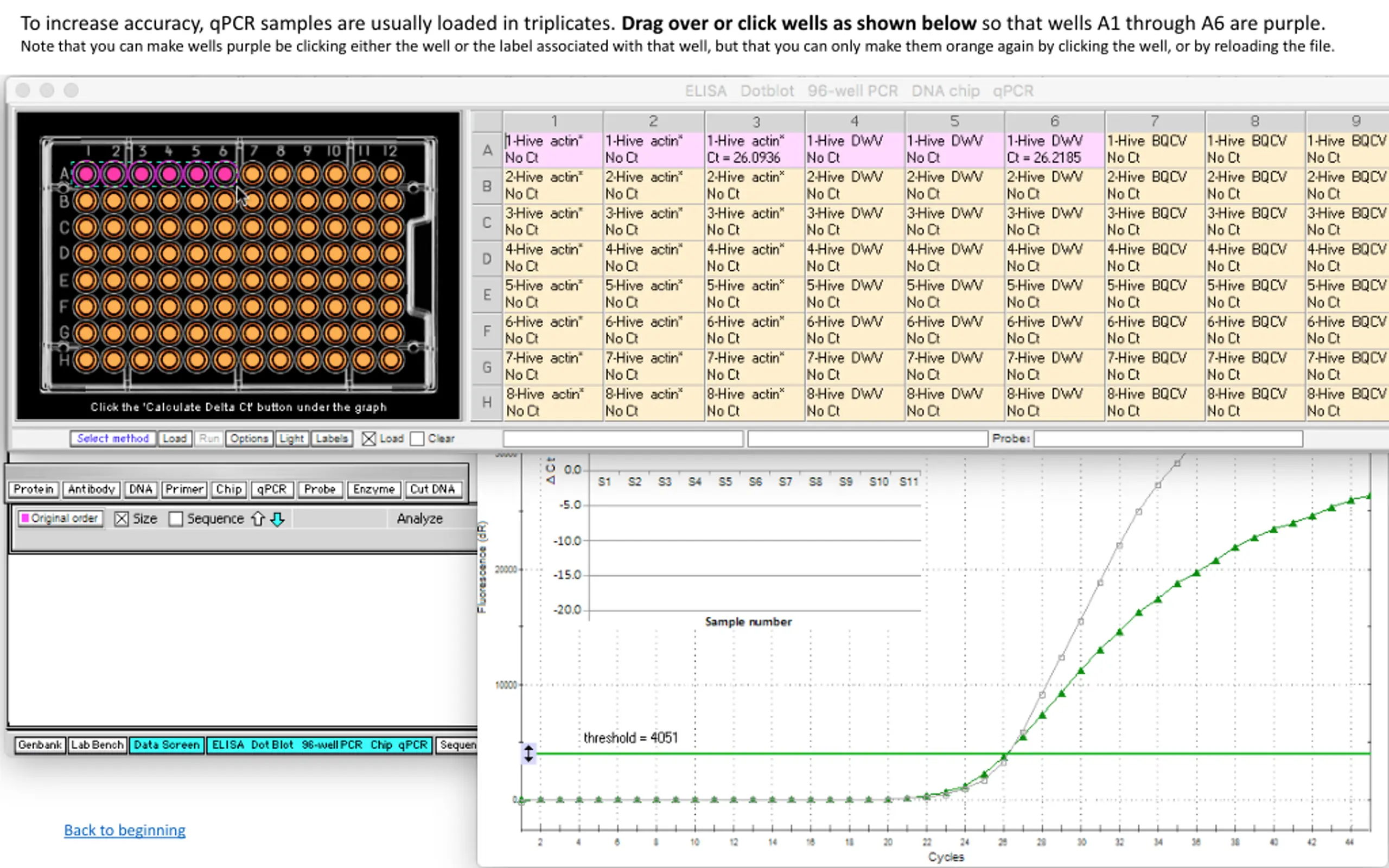Open the Select method dropdown
Screen dimensions: 1389x868
[112, 438]
